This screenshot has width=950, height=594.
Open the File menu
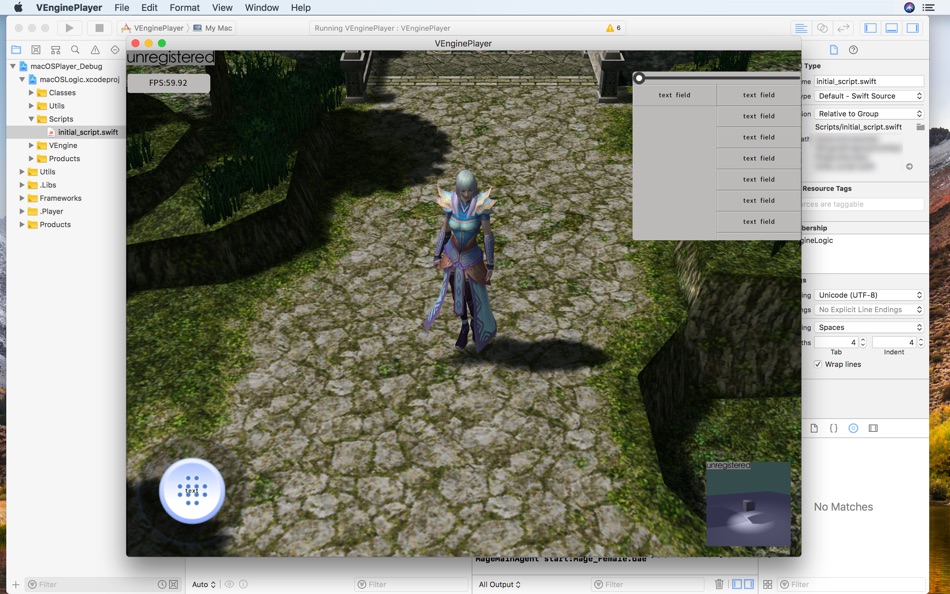point(122,7)
